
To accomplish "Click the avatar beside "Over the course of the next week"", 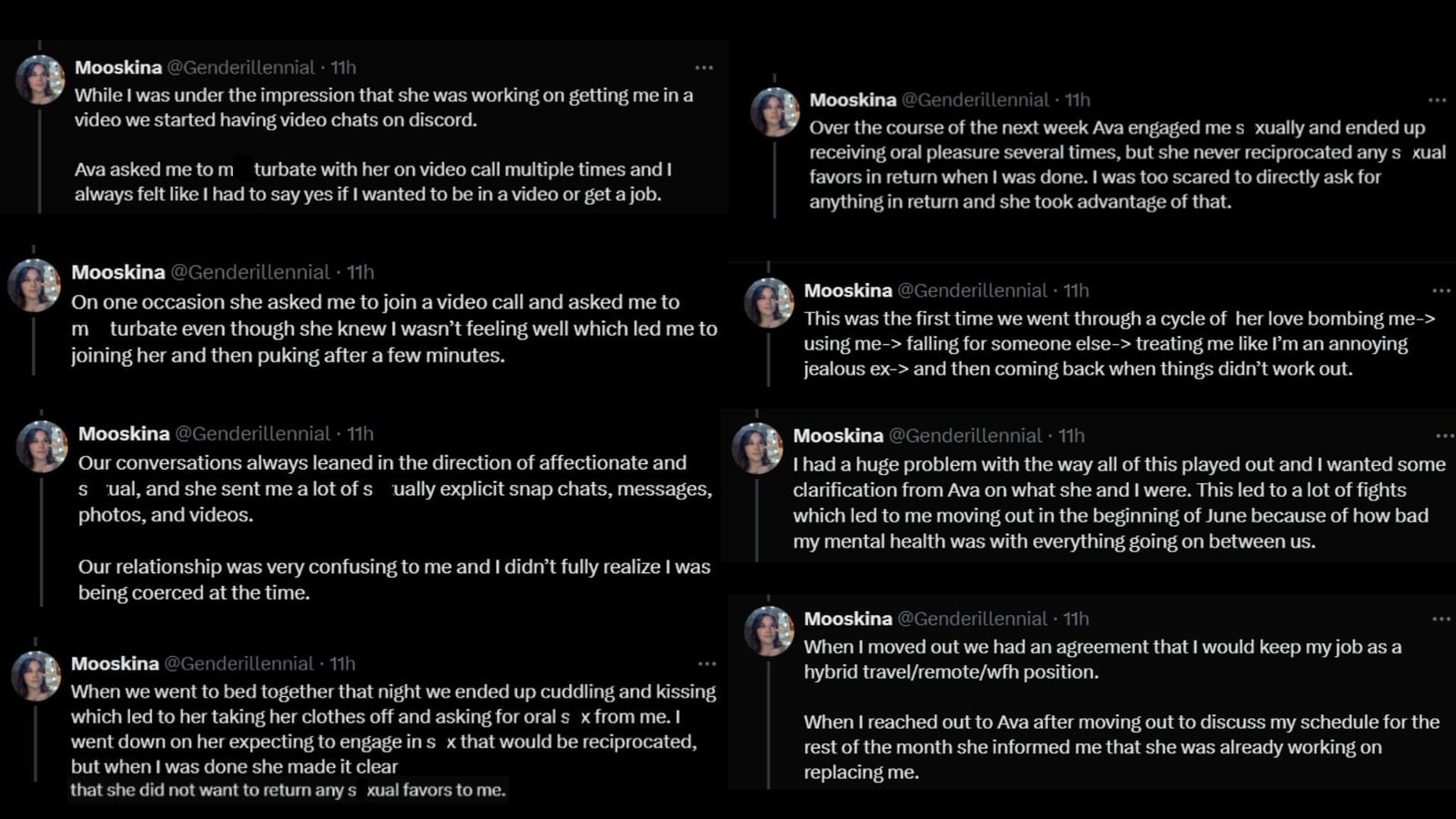I will [774, 112].
